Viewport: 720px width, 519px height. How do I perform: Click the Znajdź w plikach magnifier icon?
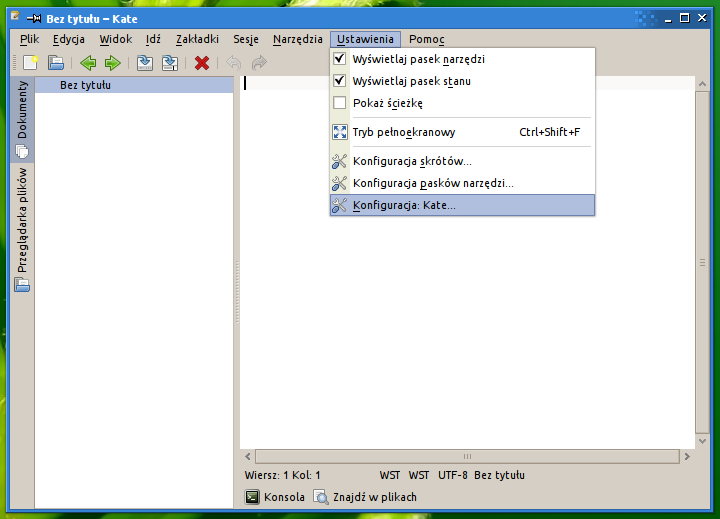(x=321, y=497)
